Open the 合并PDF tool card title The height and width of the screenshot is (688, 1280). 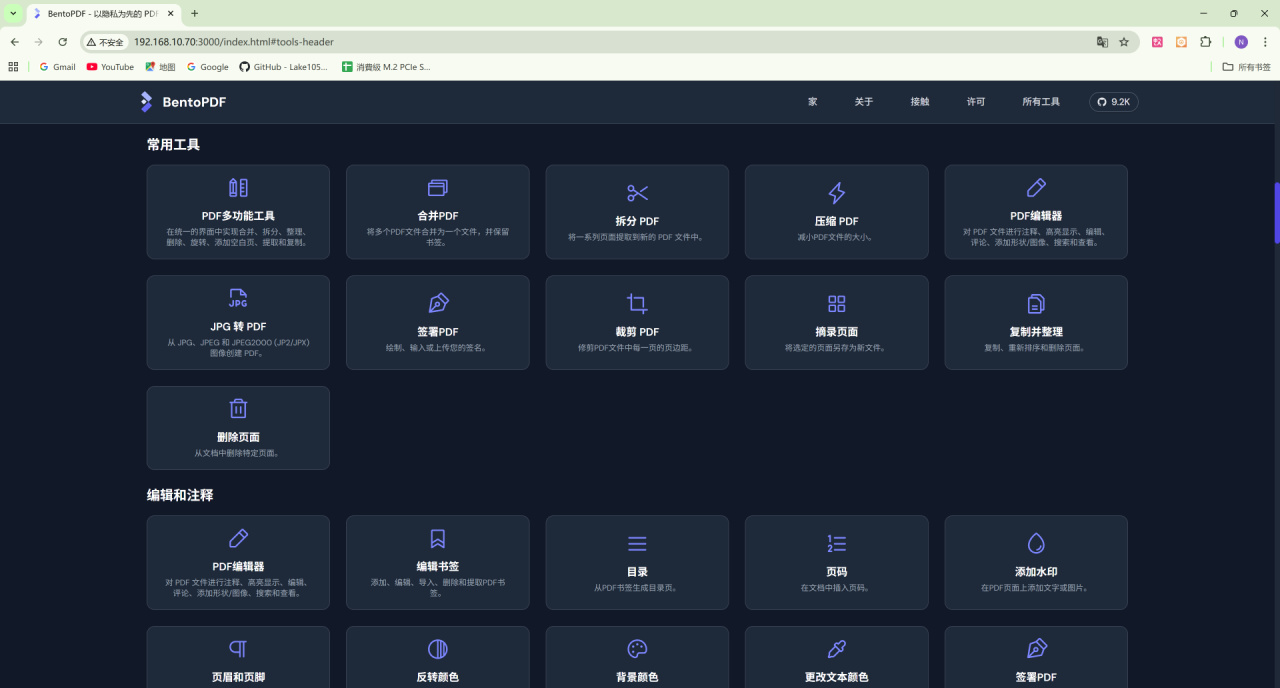438,216
